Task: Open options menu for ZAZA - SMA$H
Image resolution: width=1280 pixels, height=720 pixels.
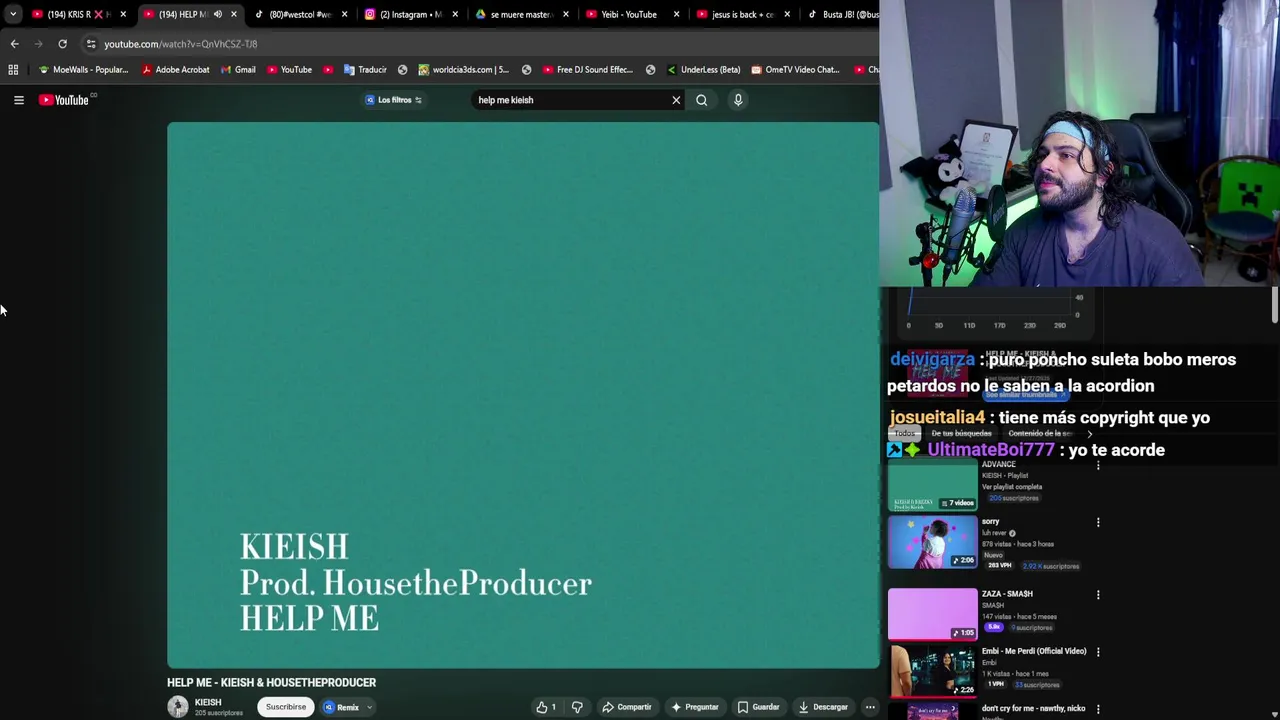Action: (x=1098, y=595)
